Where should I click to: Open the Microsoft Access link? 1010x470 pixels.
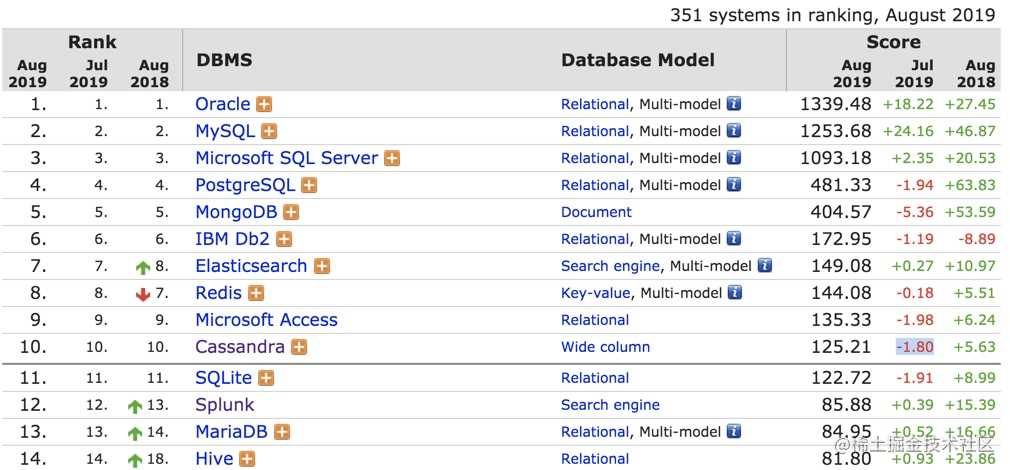267,320
